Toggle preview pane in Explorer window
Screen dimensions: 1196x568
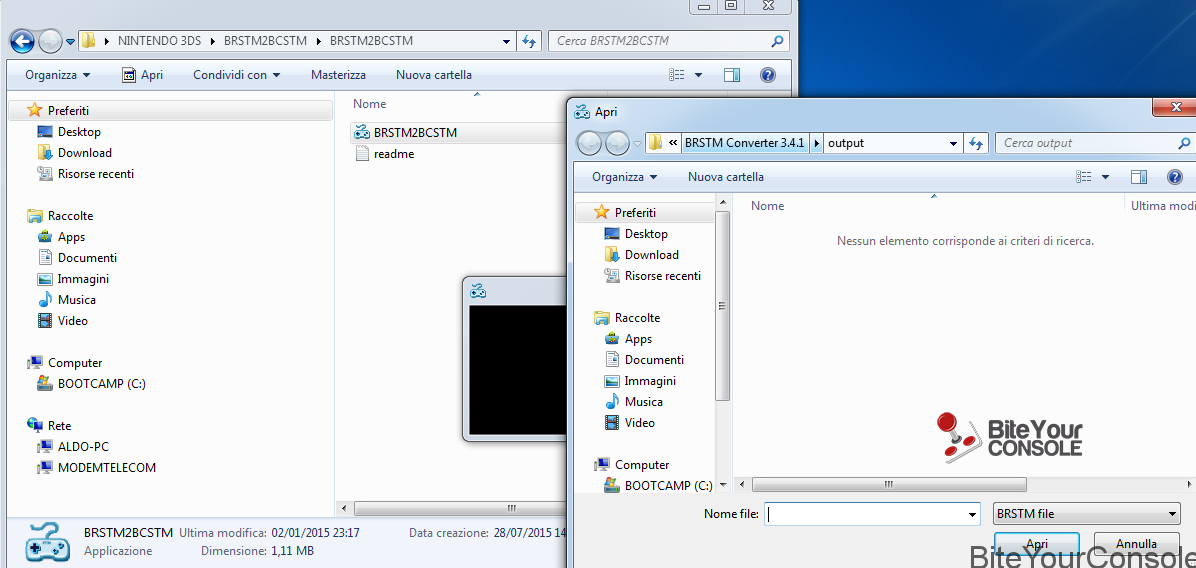point(732,75)
